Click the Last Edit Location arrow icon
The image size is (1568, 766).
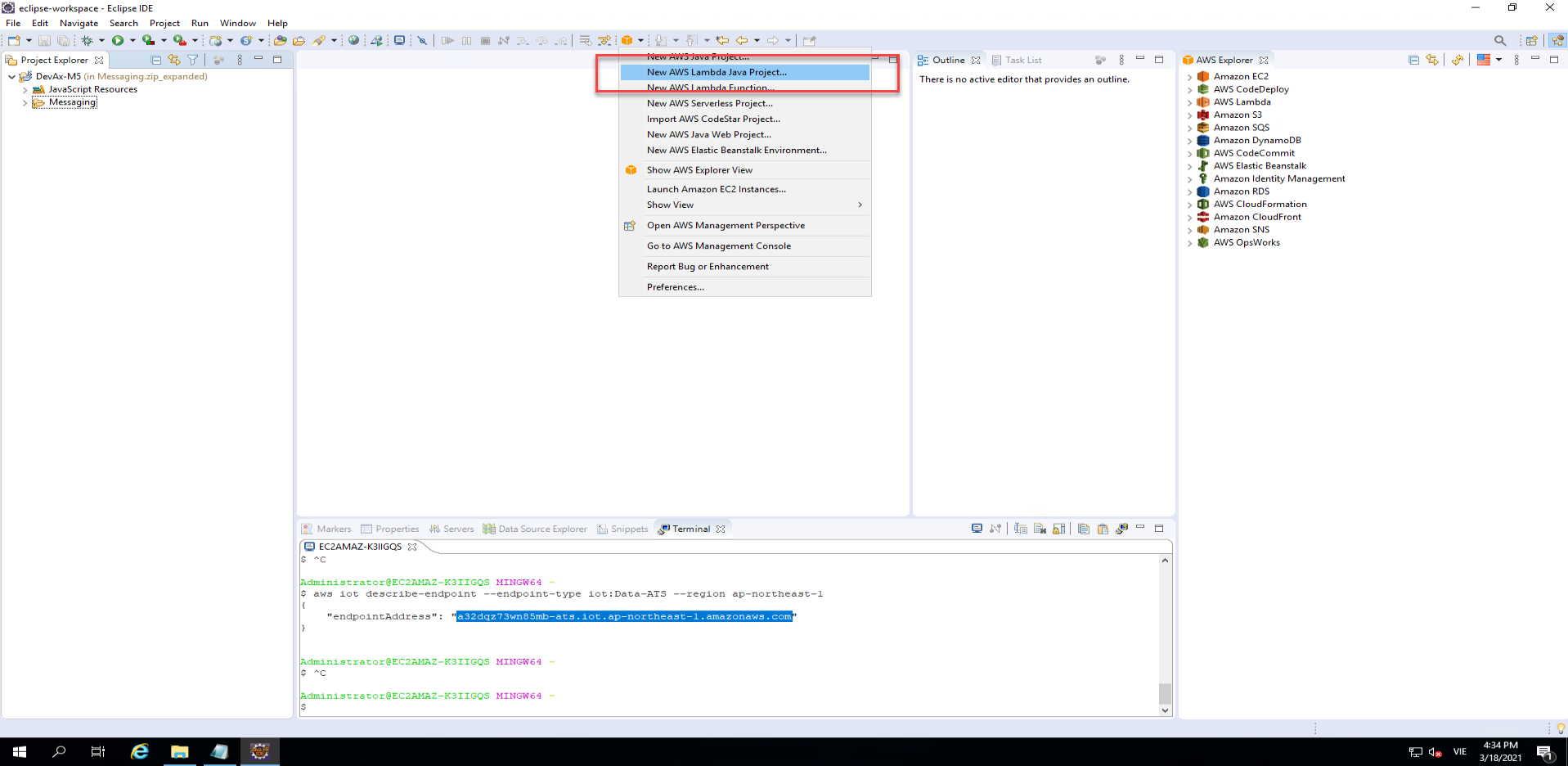(x=722, y=40)
